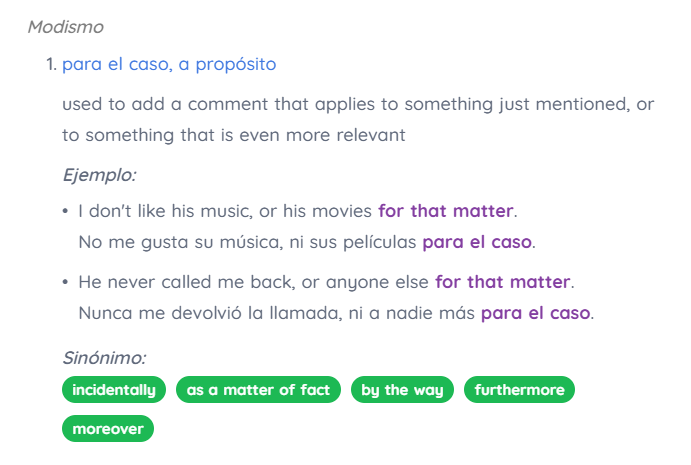Click the phrase "to something that is even more relevant"
The image size is (691, 465).
point(233,135)
